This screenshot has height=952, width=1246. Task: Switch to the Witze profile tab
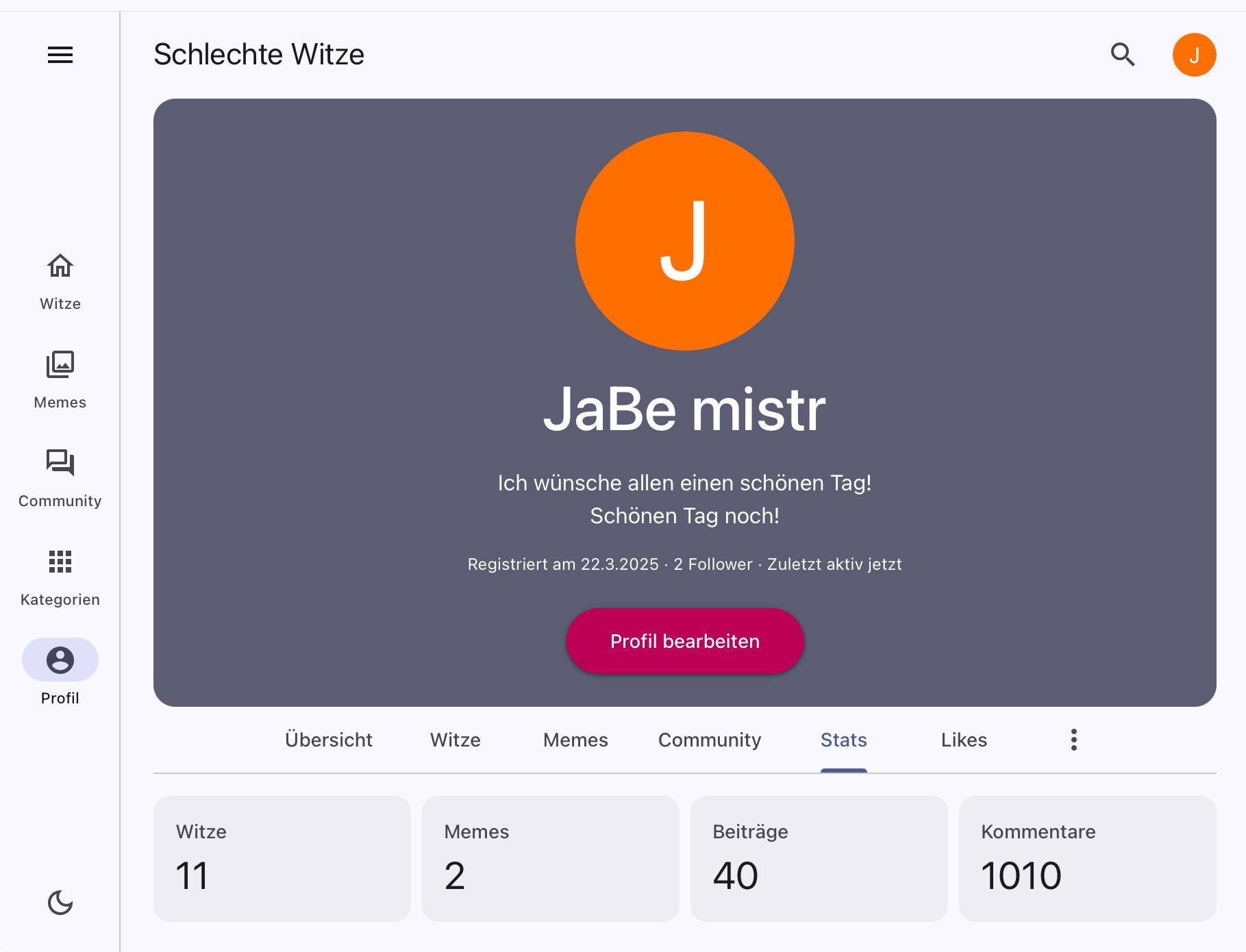pos(456,740)
